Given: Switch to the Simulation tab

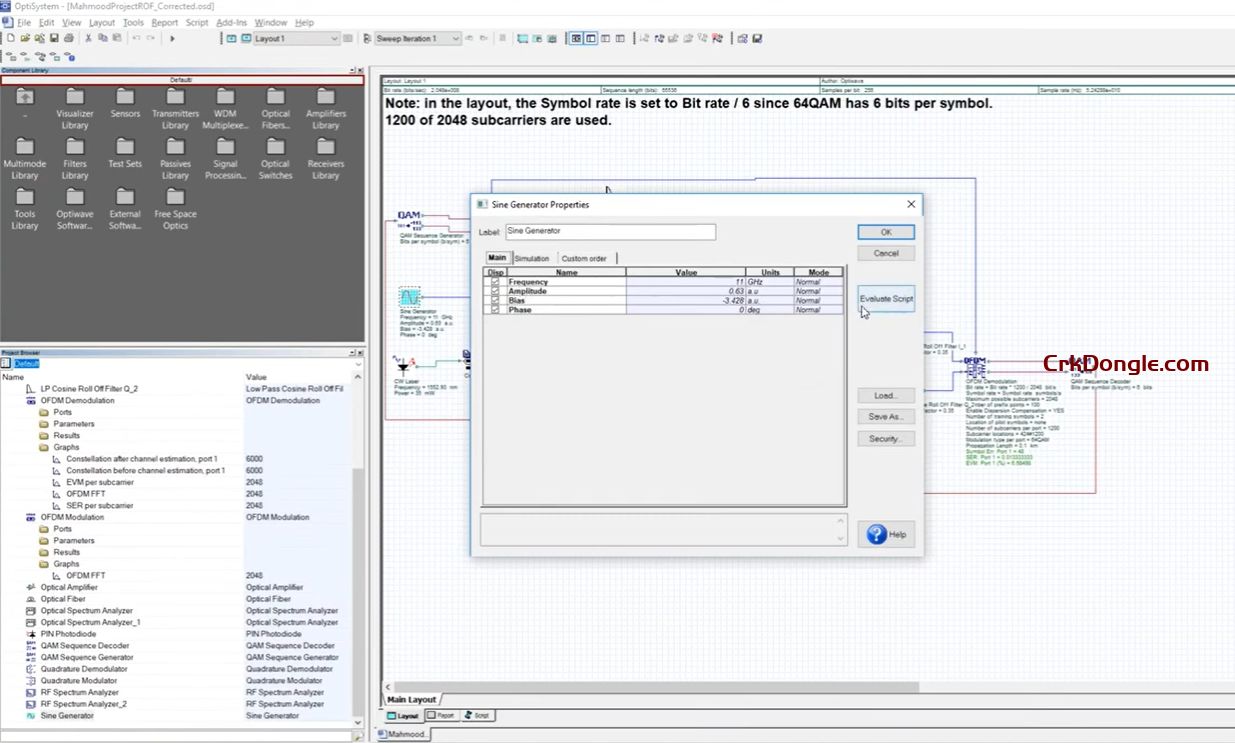Looking at the screenshot, I should click(532, 258).
